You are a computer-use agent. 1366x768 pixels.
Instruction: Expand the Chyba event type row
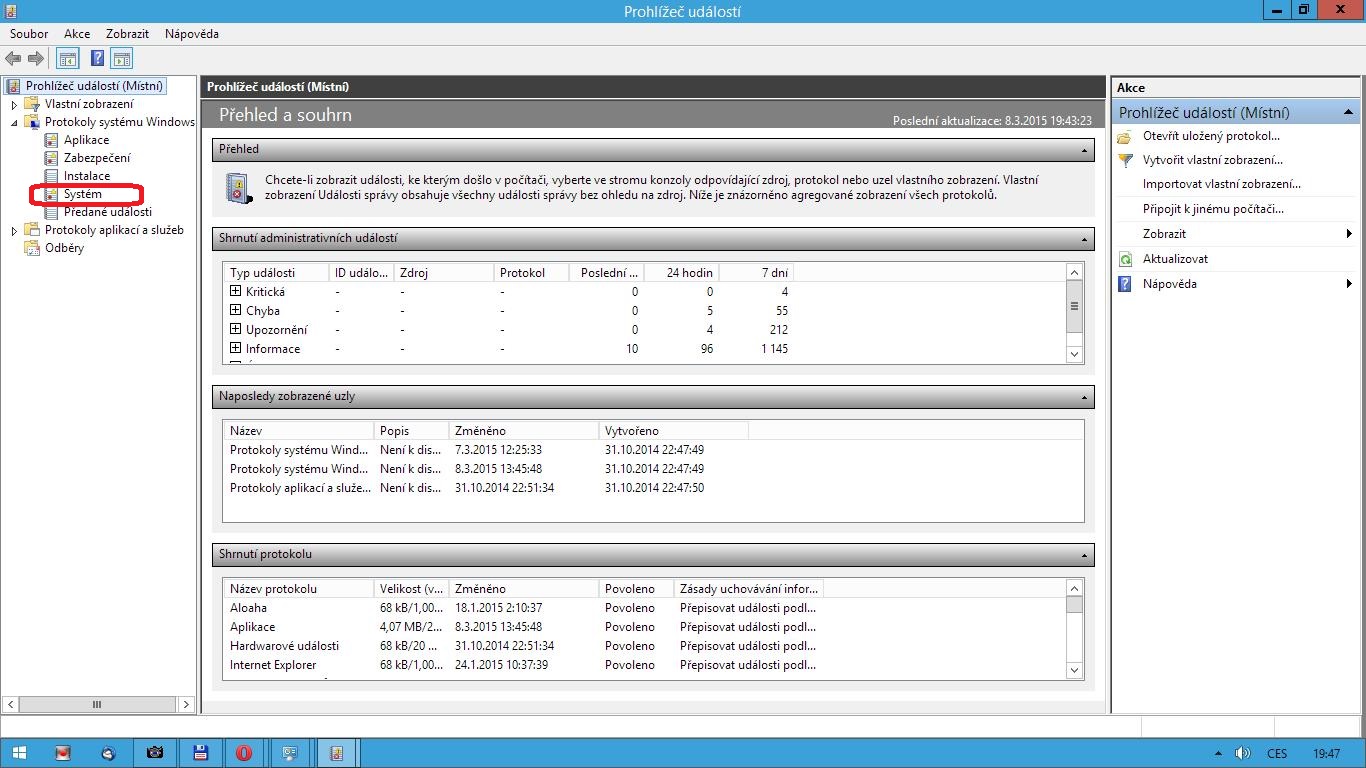(x=236, y=310)
